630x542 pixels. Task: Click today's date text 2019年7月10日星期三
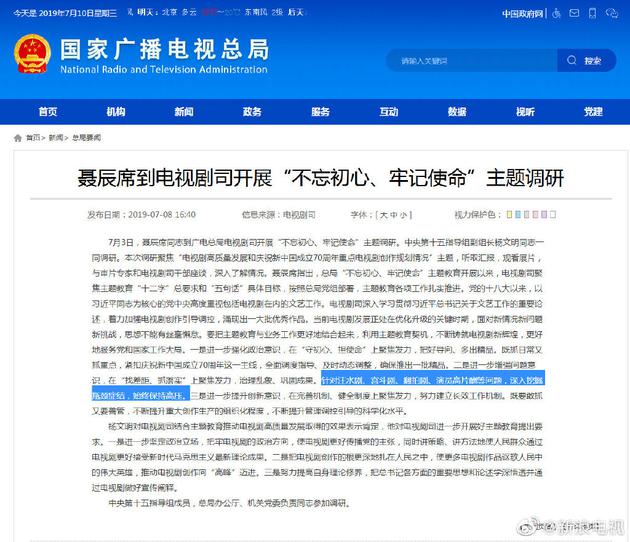pyautogui.click(x=78, y=13)
